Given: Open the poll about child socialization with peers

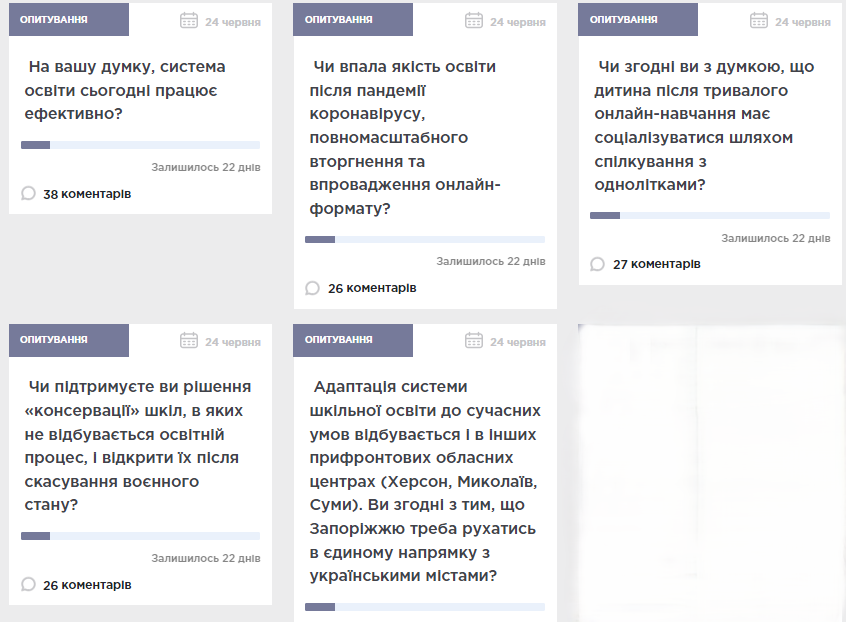Looking at the screenshot, I should [704, 126].
